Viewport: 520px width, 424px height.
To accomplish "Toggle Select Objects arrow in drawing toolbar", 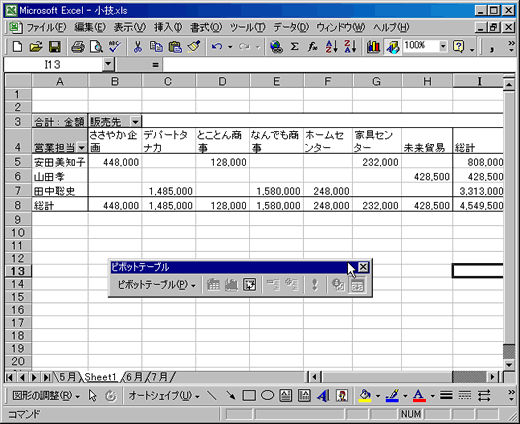I will 92,396.
